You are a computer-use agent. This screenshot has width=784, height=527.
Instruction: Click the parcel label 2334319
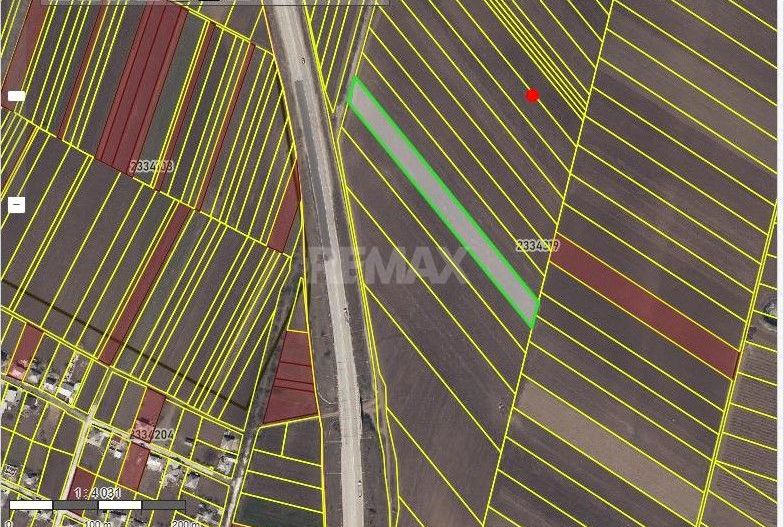coord(538,246)
